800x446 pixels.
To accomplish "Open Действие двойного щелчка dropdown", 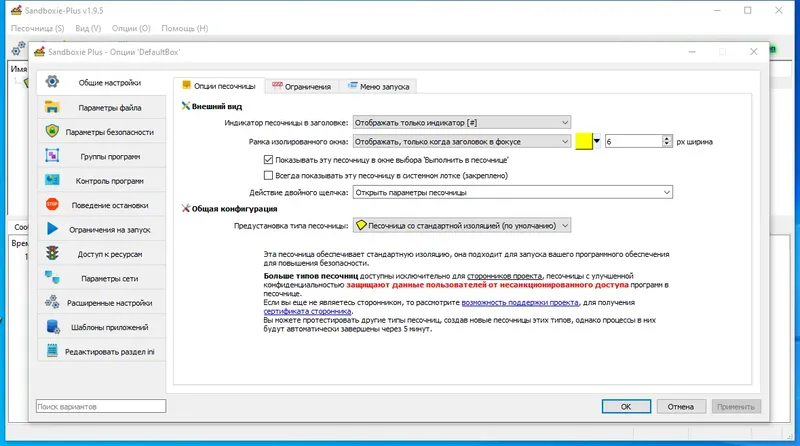I will pos(513,192).
